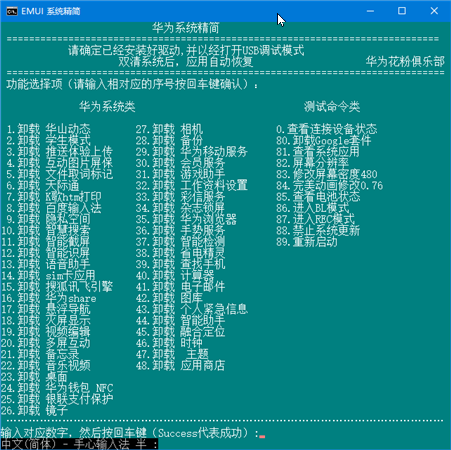Select the line 26.卸载 镜子
Screen dimensions: 451x450
pyautogui.click(x=34, y=410)
